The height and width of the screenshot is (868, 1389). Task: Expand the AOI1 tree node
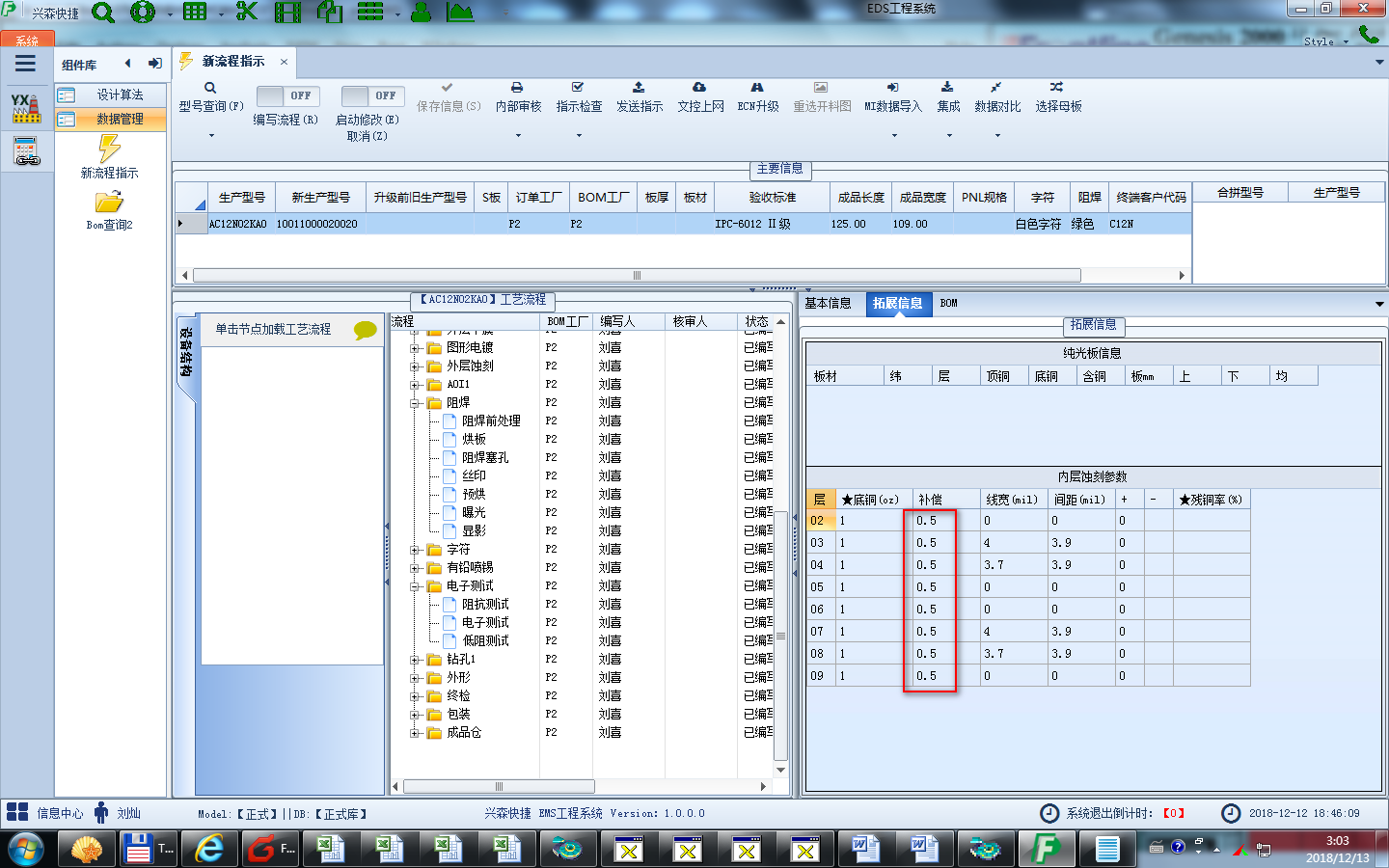tap(415, 384)
